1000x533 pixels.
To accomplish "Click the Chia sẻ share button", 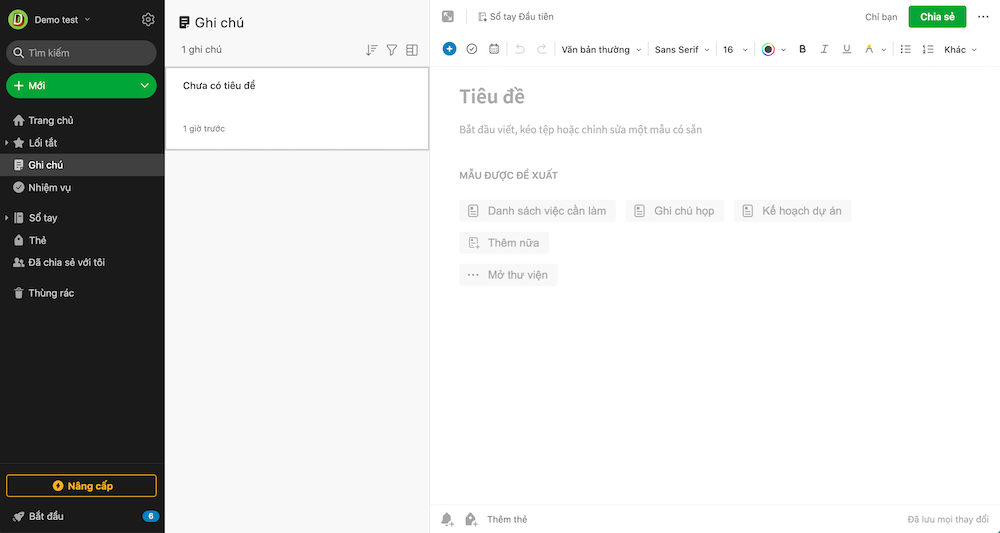I will (937, 17).
